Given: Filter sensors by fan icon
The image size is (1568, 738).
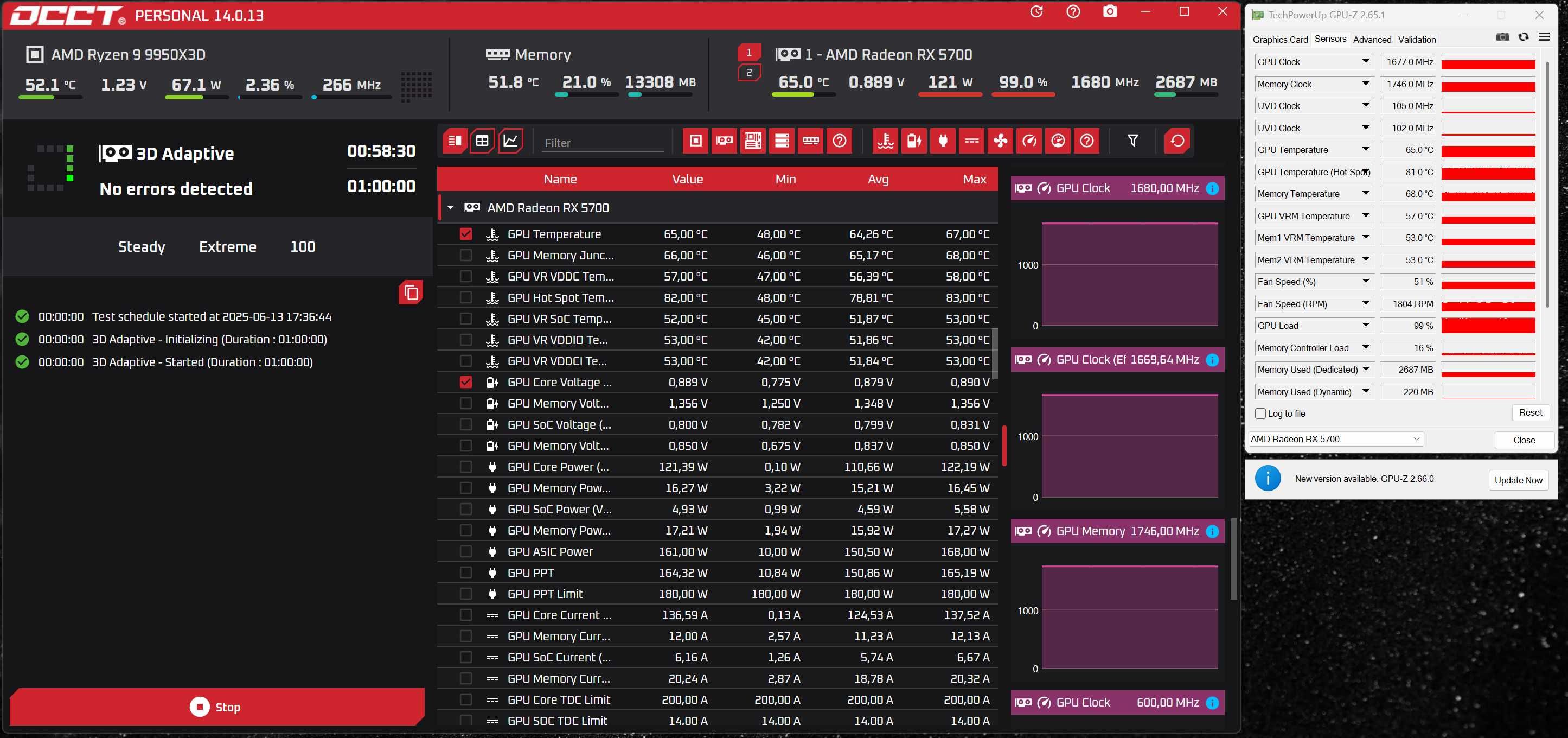Looking at the screenshot, I should 1000,141.
